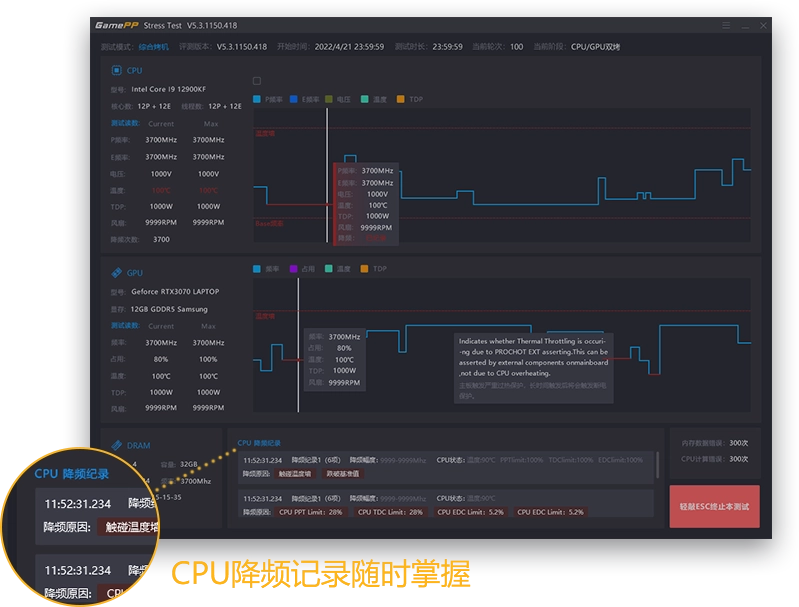Screen dimensions: 799x607
Task: Click the CPU chip section icon
Action: click(117, 70)
